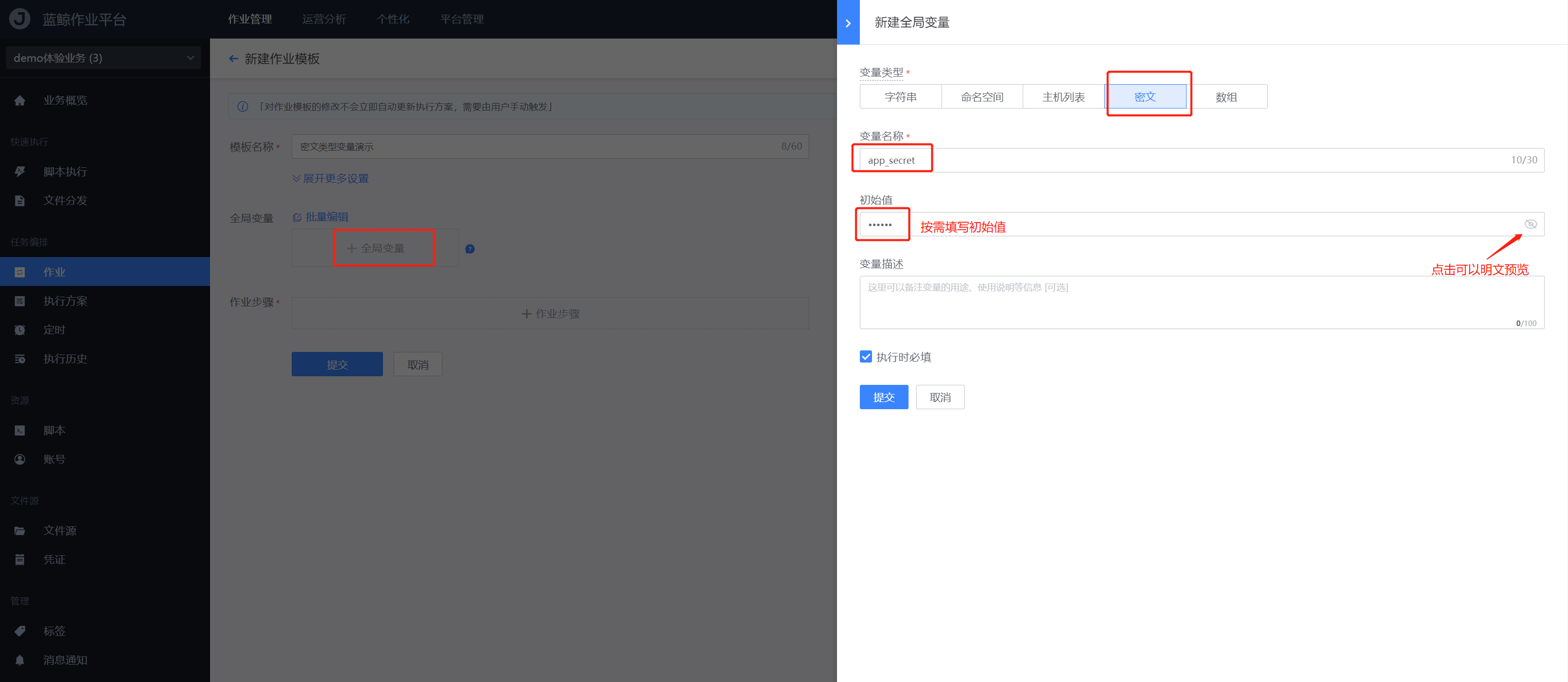The height and width of the screenshot is (682, 1568).
Task: Open 作业管理 top menu
Action: [250, 19]
